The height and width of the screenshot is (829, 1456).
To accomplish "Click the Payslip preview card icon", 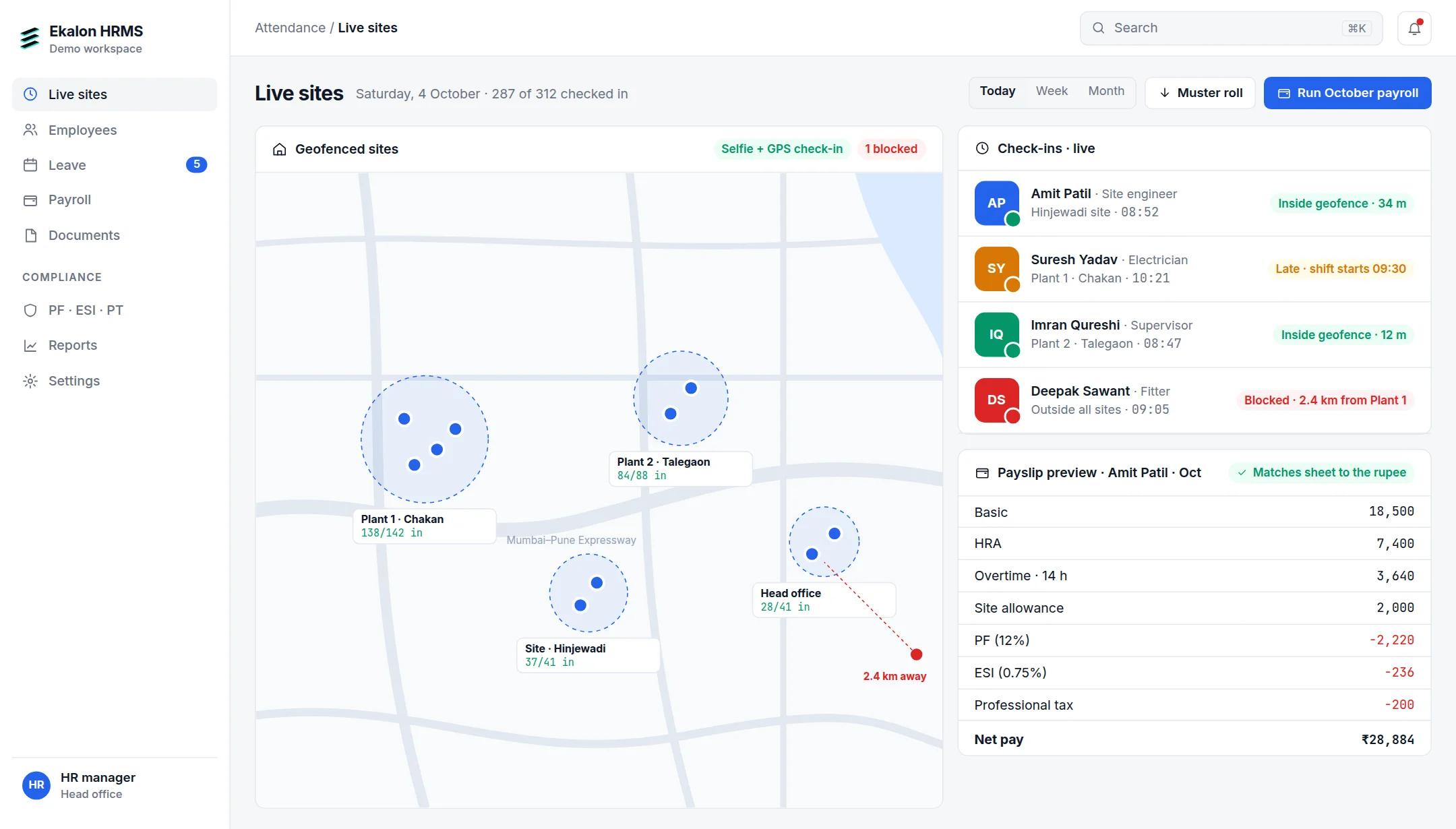I will [x=982, y=473].
